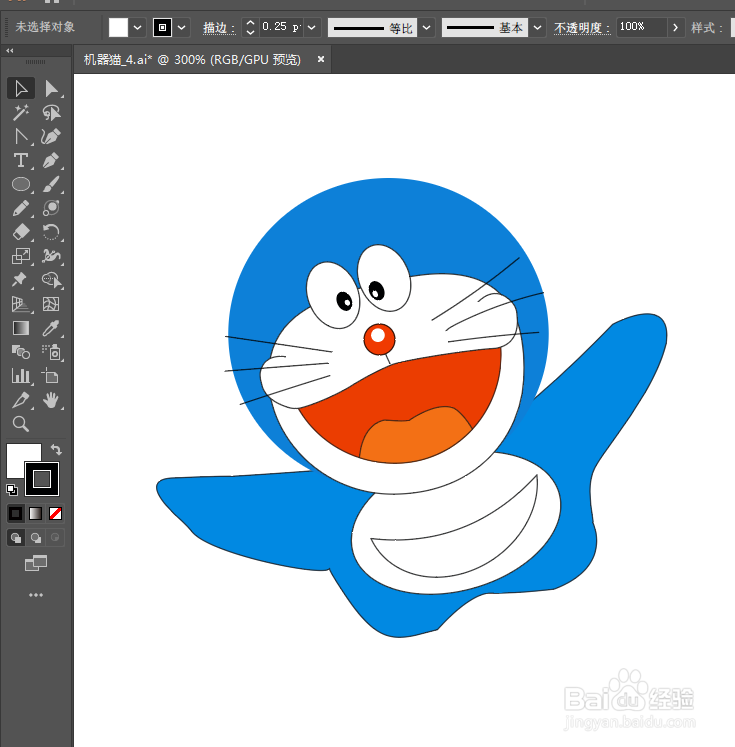735x747 pixels.
Task: Switch to 机器猫_4.ai document tab
Action: click(x=192, y=60)
